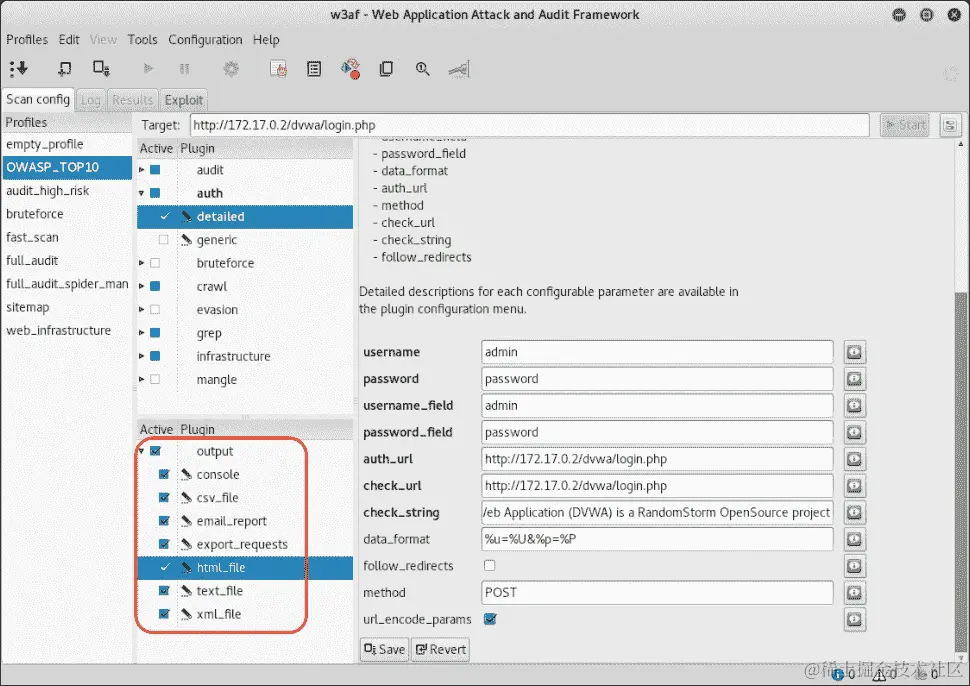Click help icon beside method
This screenshot has width=970, height=686.
coord(854,593)
